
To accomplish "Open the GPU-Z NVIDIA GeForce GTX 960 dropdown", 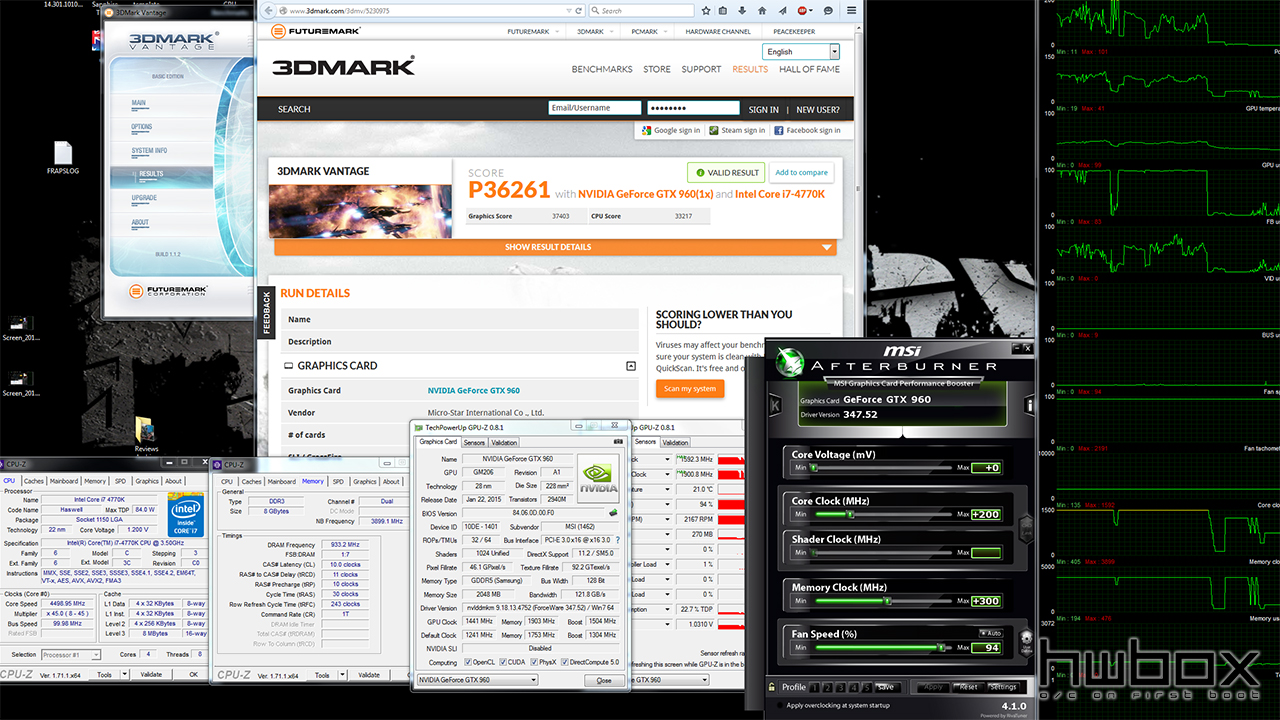I will tap(477, 680).
